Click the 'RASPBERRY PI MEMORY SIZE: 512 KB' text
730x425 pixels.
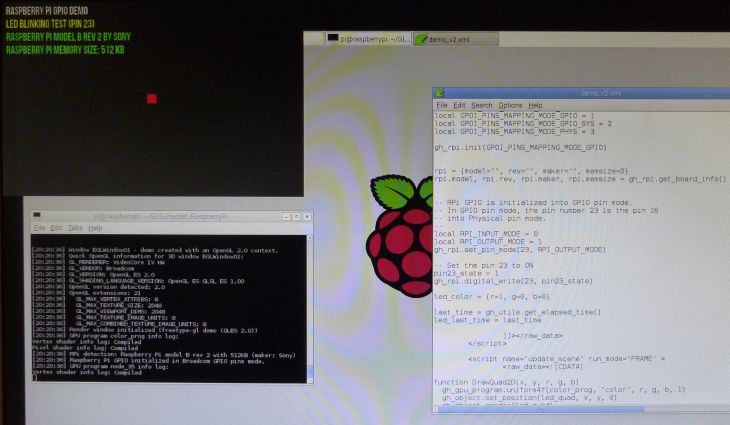[x=65, y=50]
